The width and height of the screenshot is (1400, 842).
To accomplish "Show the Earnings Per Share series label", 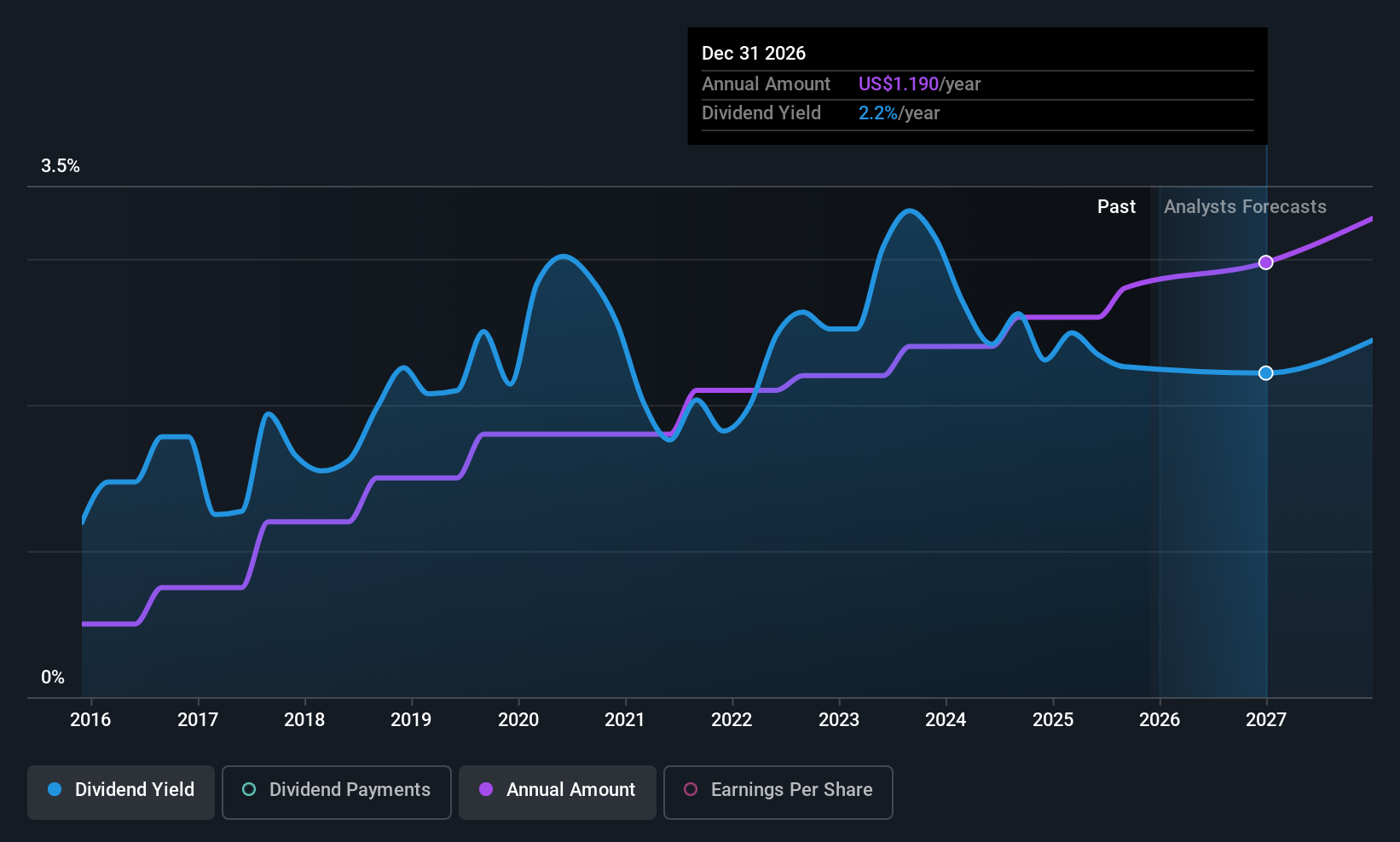I will [x=791, y=789].
